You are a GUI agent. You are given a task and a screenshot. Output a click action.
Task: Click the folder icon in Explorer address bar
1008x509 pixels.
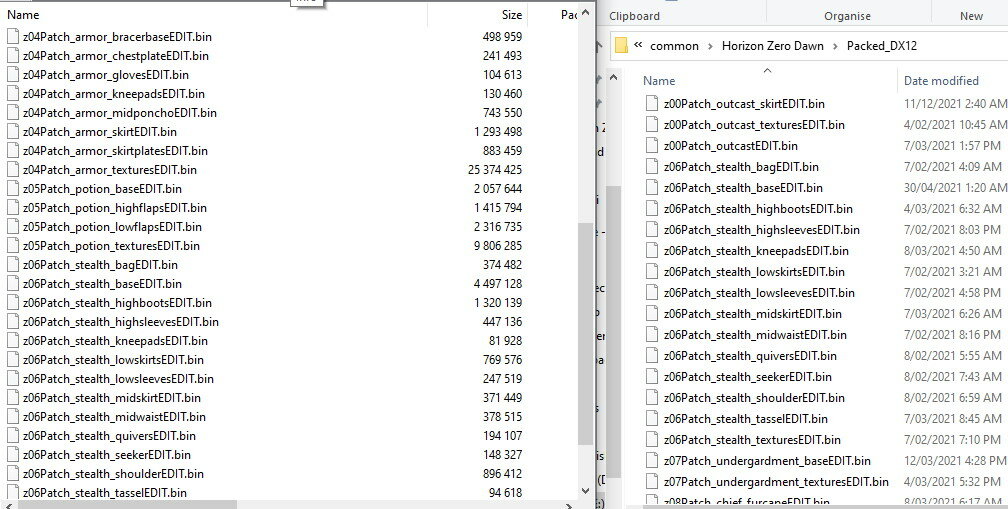[621, 46]
